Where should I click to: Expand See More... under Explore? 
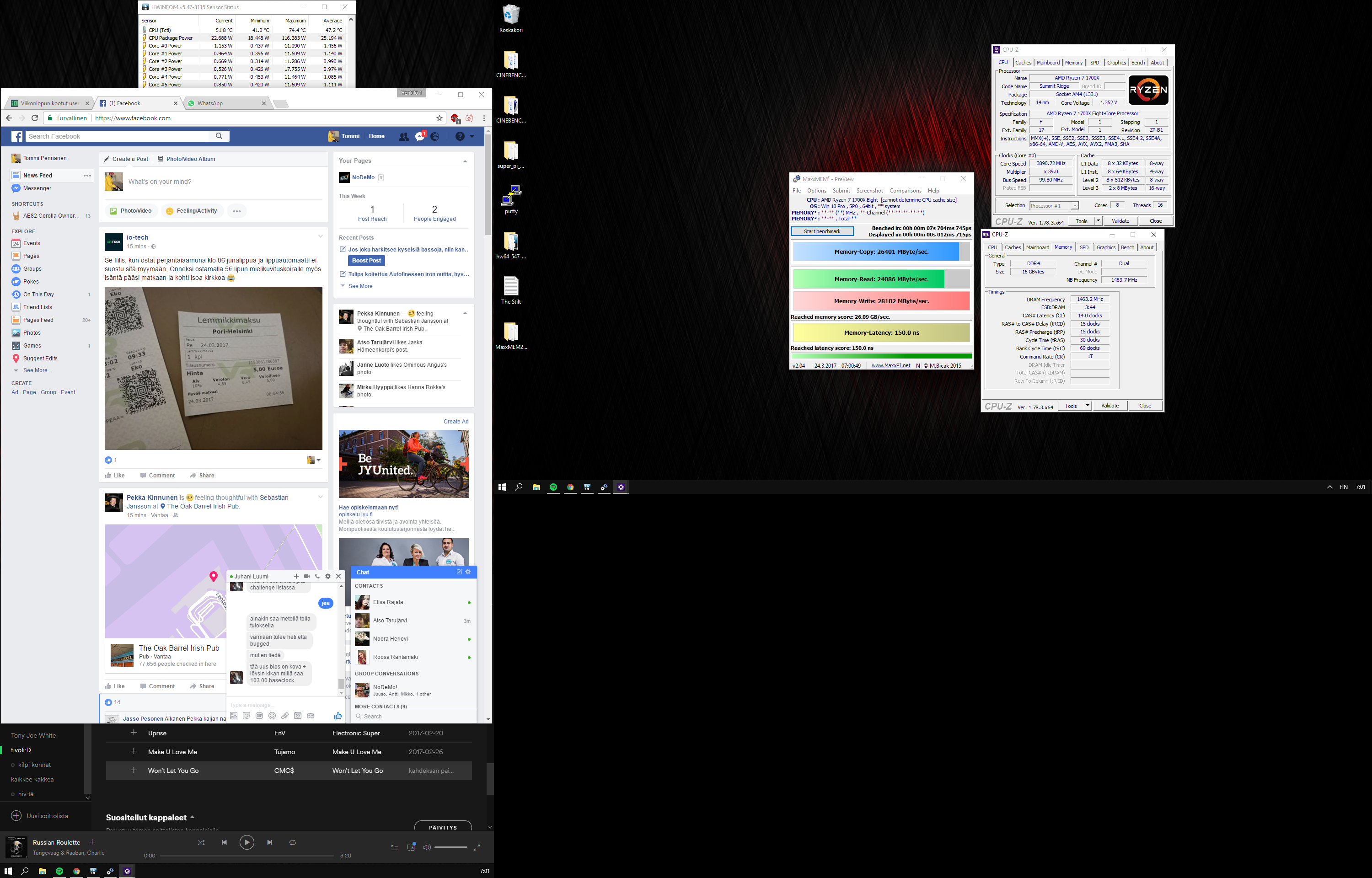(x=37, y=370)
